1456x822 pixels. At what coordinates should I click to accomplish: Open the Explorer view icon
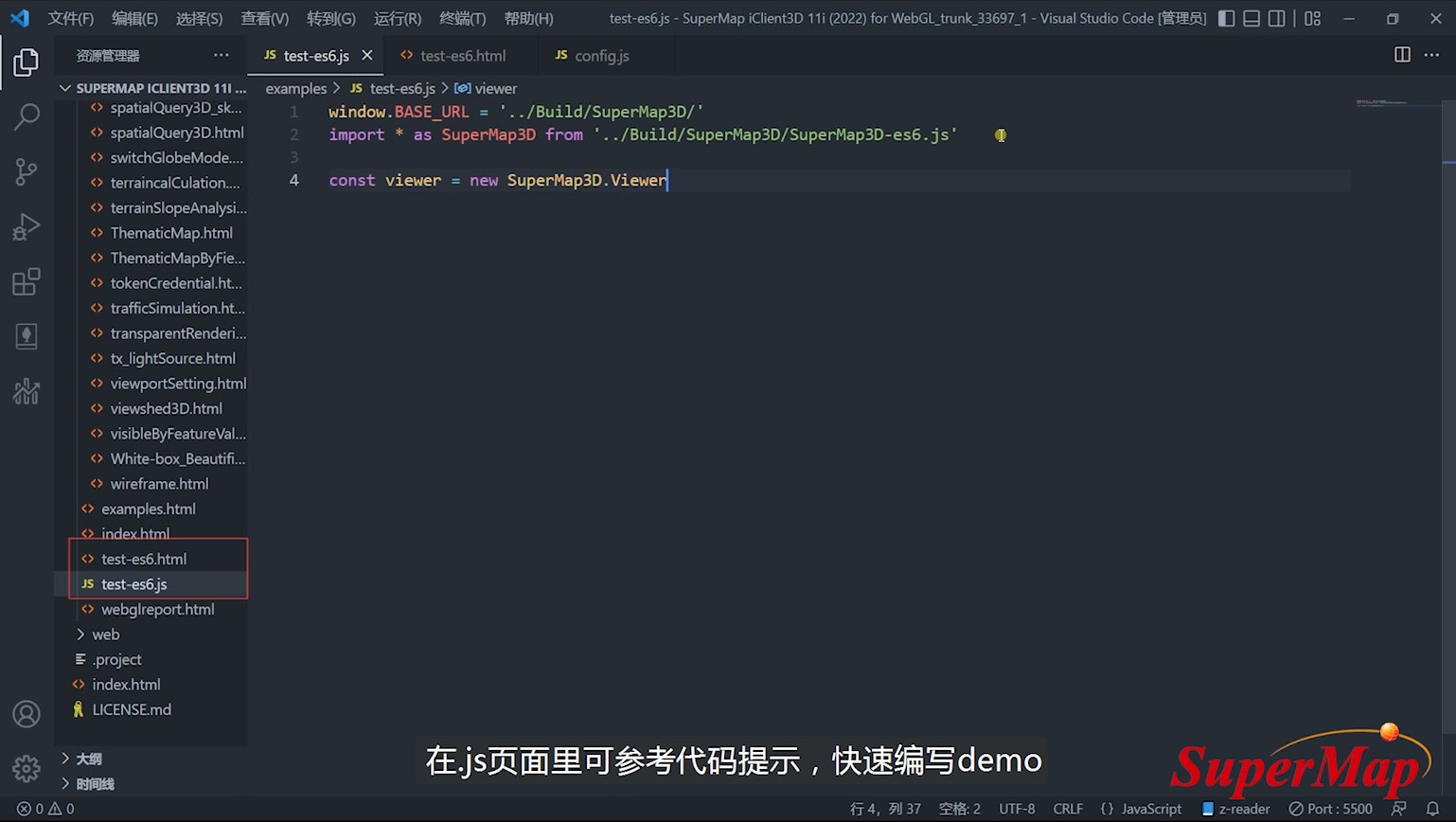(x=27, y=63)
